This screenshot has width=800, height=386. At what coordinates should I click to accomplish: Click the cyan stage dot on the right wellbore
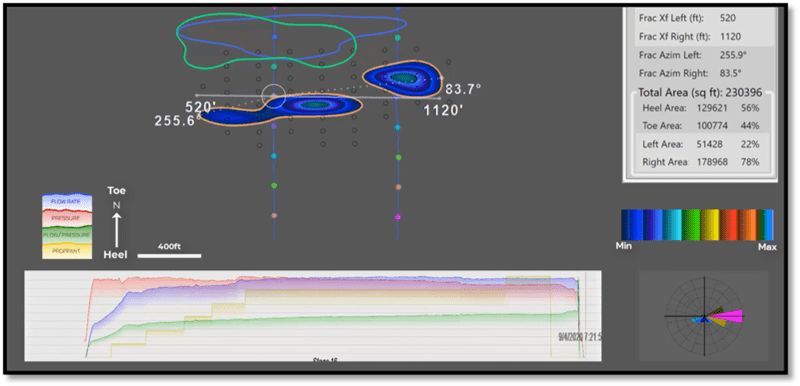click(398, 127)
